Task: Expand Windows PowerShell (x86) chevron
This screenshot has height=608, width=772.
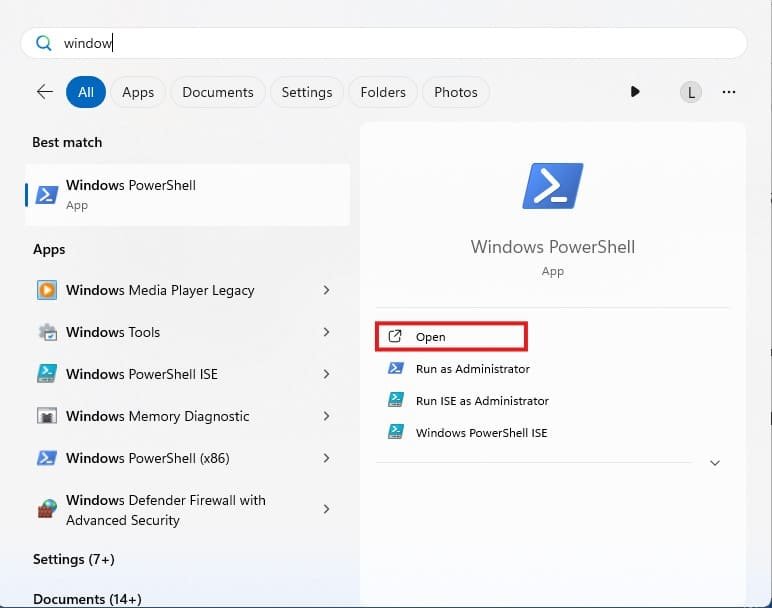Action: 326,458
